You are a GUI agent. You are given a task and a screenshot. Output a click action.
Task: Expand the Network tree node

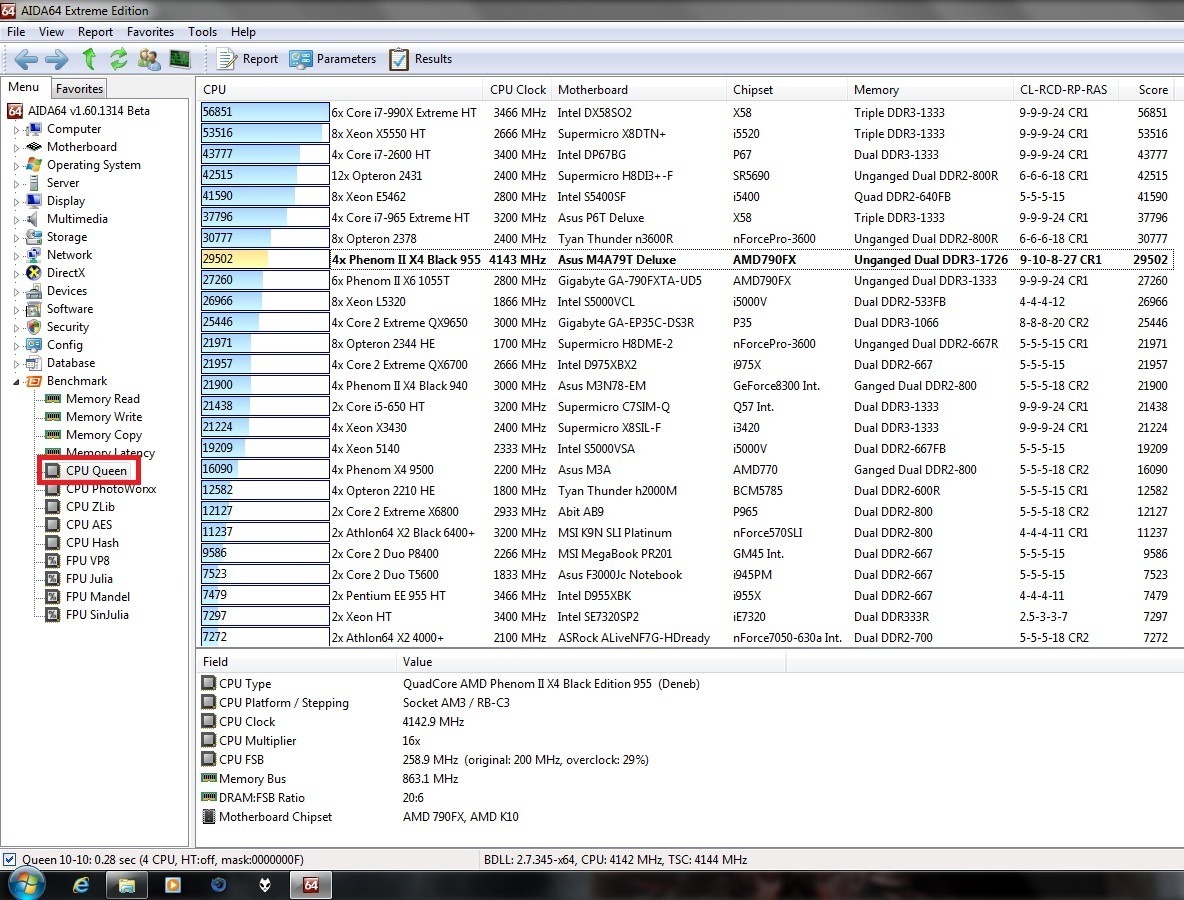coord(17,256)
